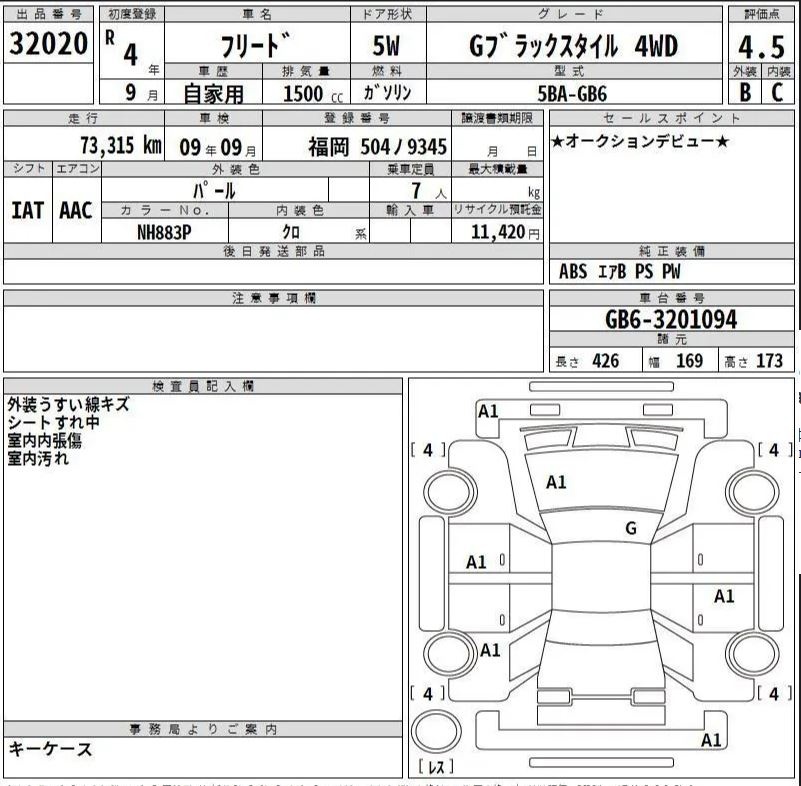801x786 pixels.
Task: Click A1 mark on rear bumper
Action: tap(711, 740)
